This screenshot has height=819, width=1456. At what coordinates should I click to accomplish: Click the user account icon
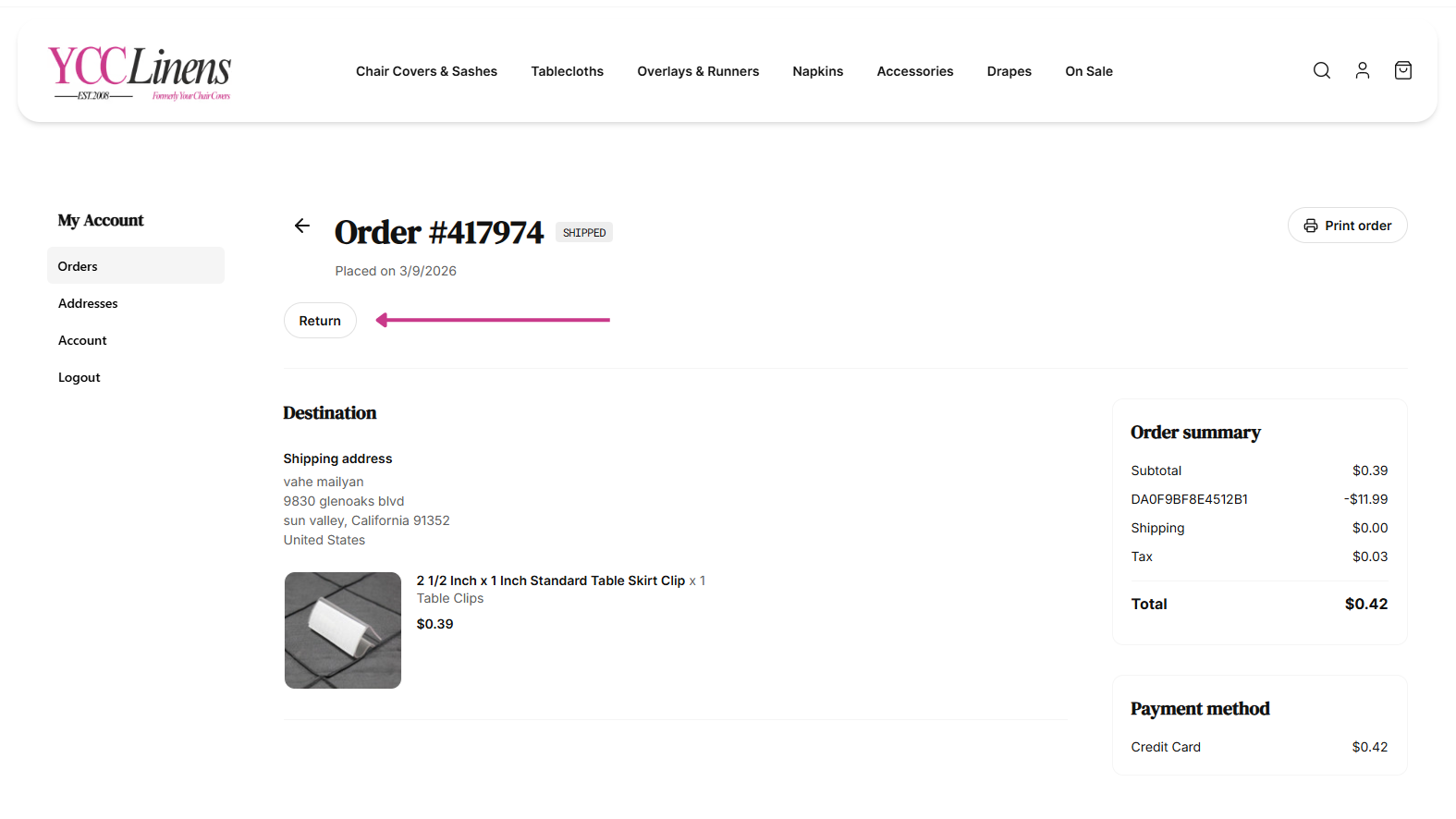pos(1363,70)
